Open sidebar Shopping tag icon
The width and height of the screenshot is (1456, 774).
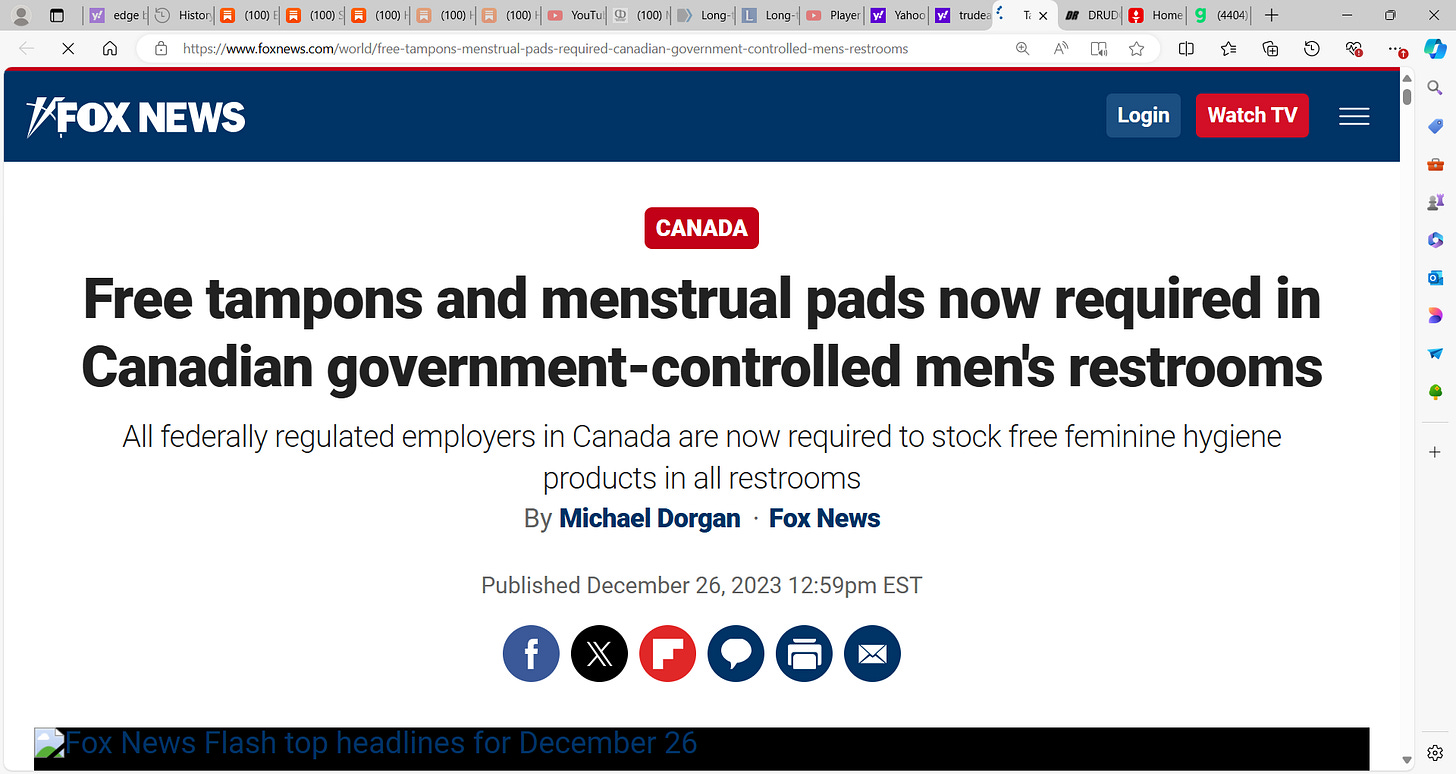pyautogui.click(x=1435, y=126)
